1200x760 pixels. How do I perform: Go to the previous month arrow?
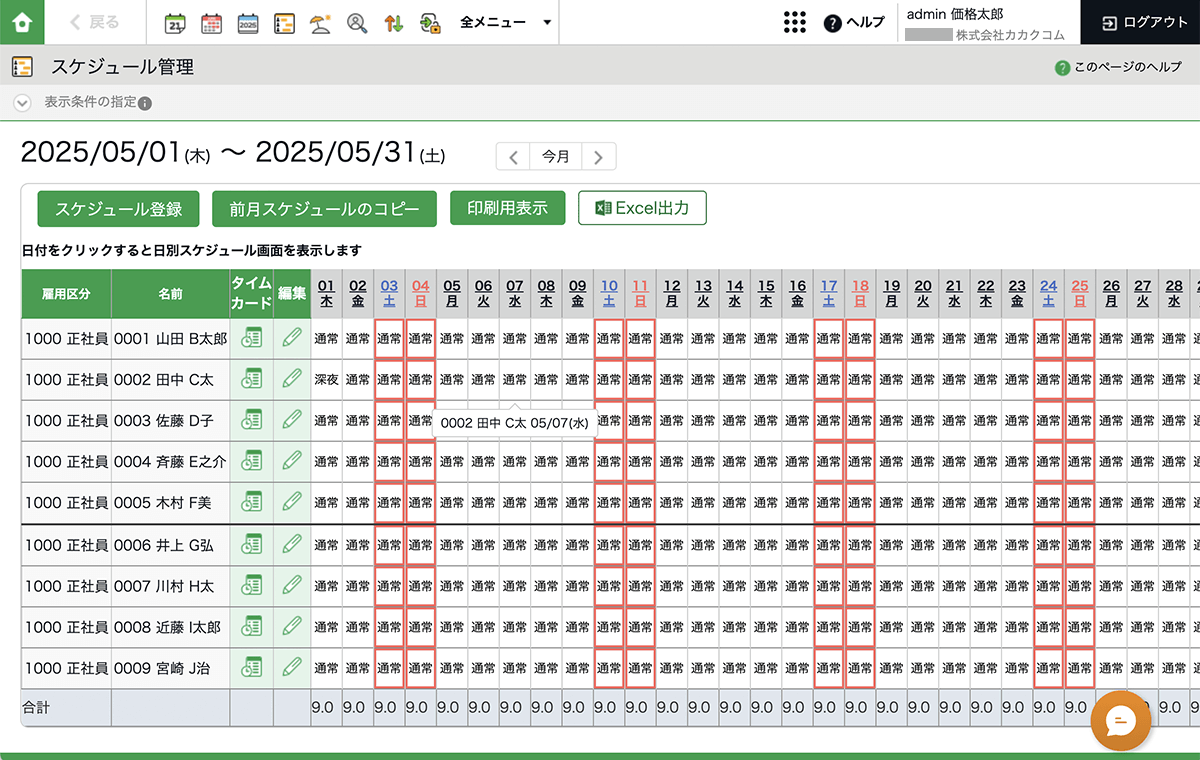[x=513, y=157]
